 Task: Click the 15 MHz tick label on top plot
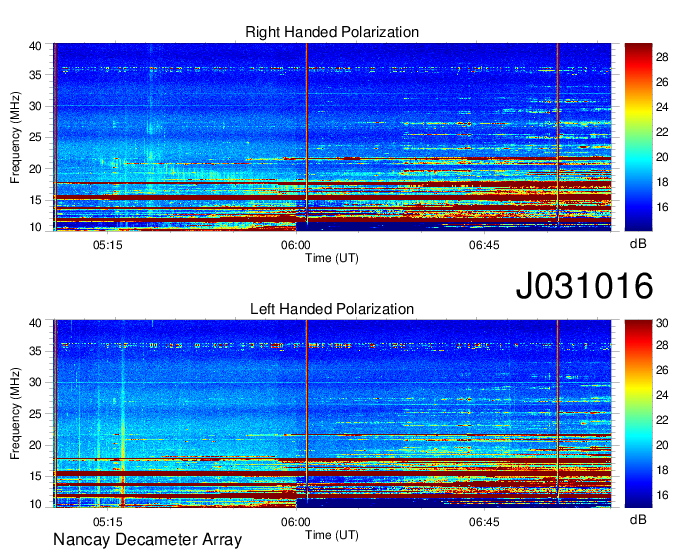35,200
